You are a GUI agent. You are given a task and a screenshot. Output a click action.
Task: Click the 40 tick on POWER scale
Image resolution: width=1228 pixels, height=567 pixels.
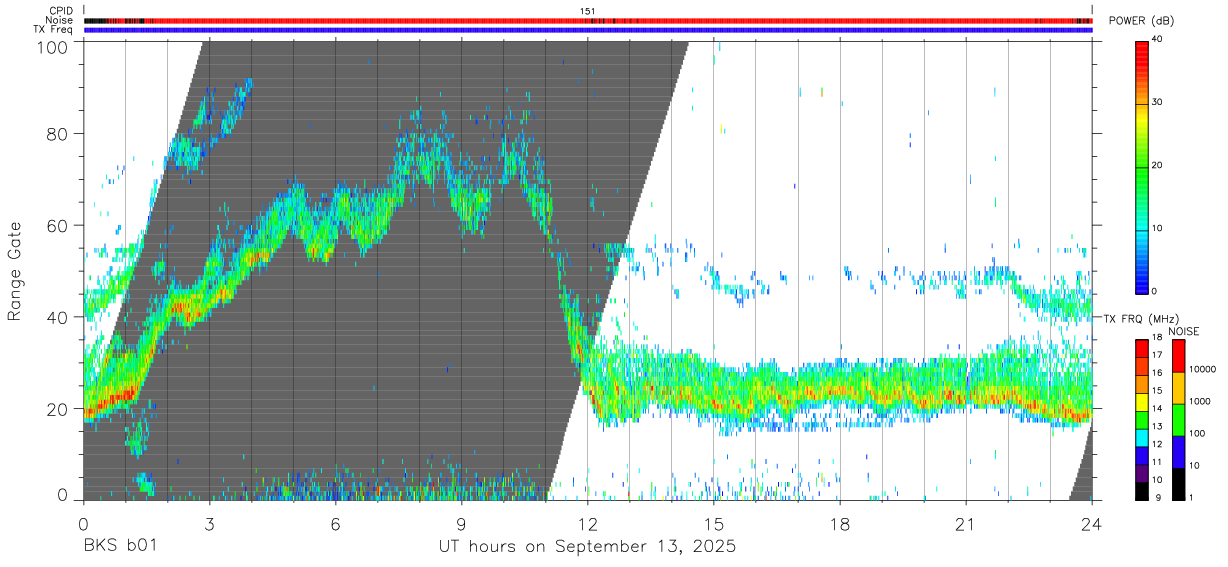1157,39
